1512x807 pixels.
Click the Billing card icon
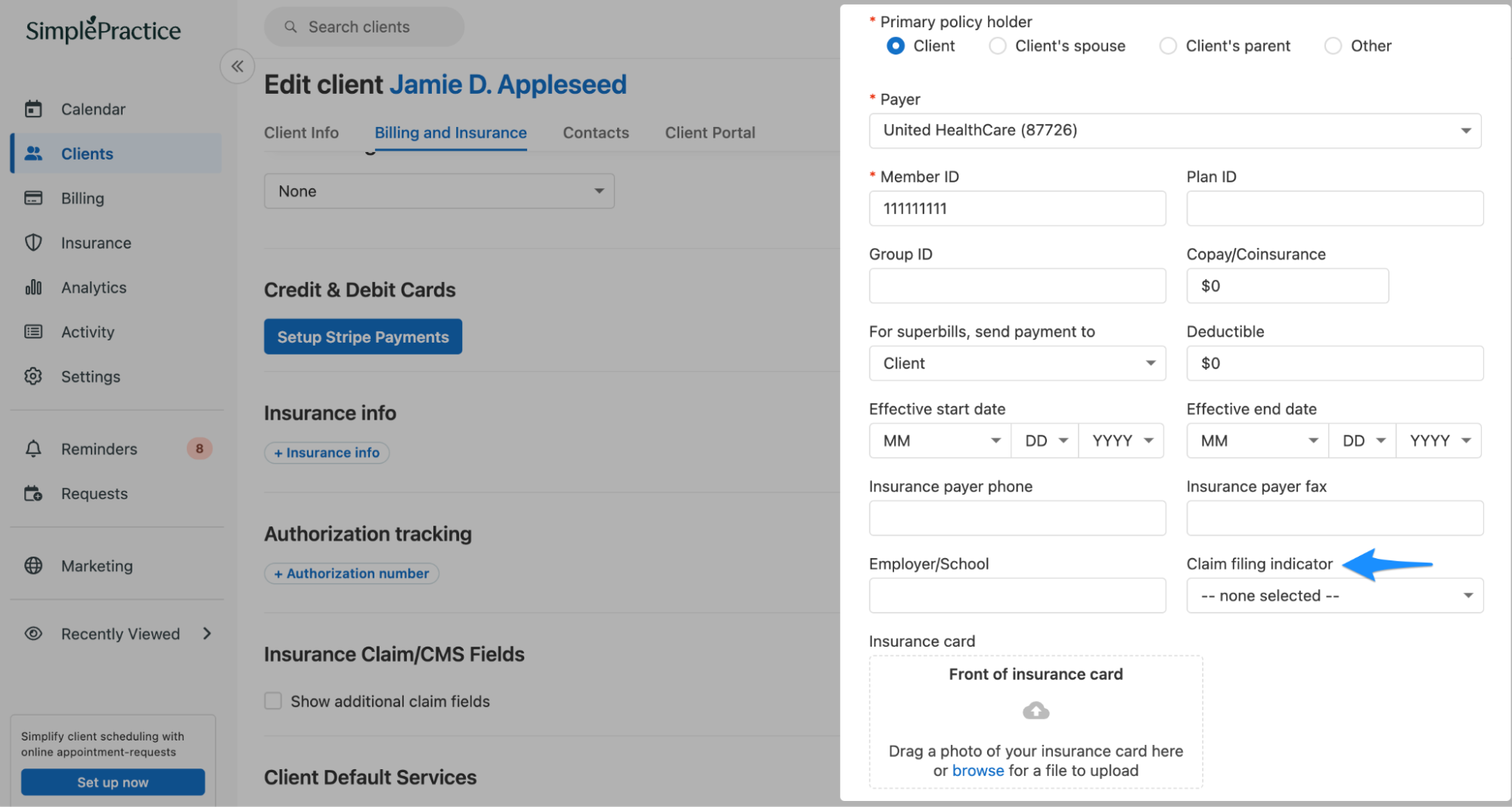(33, 198)
